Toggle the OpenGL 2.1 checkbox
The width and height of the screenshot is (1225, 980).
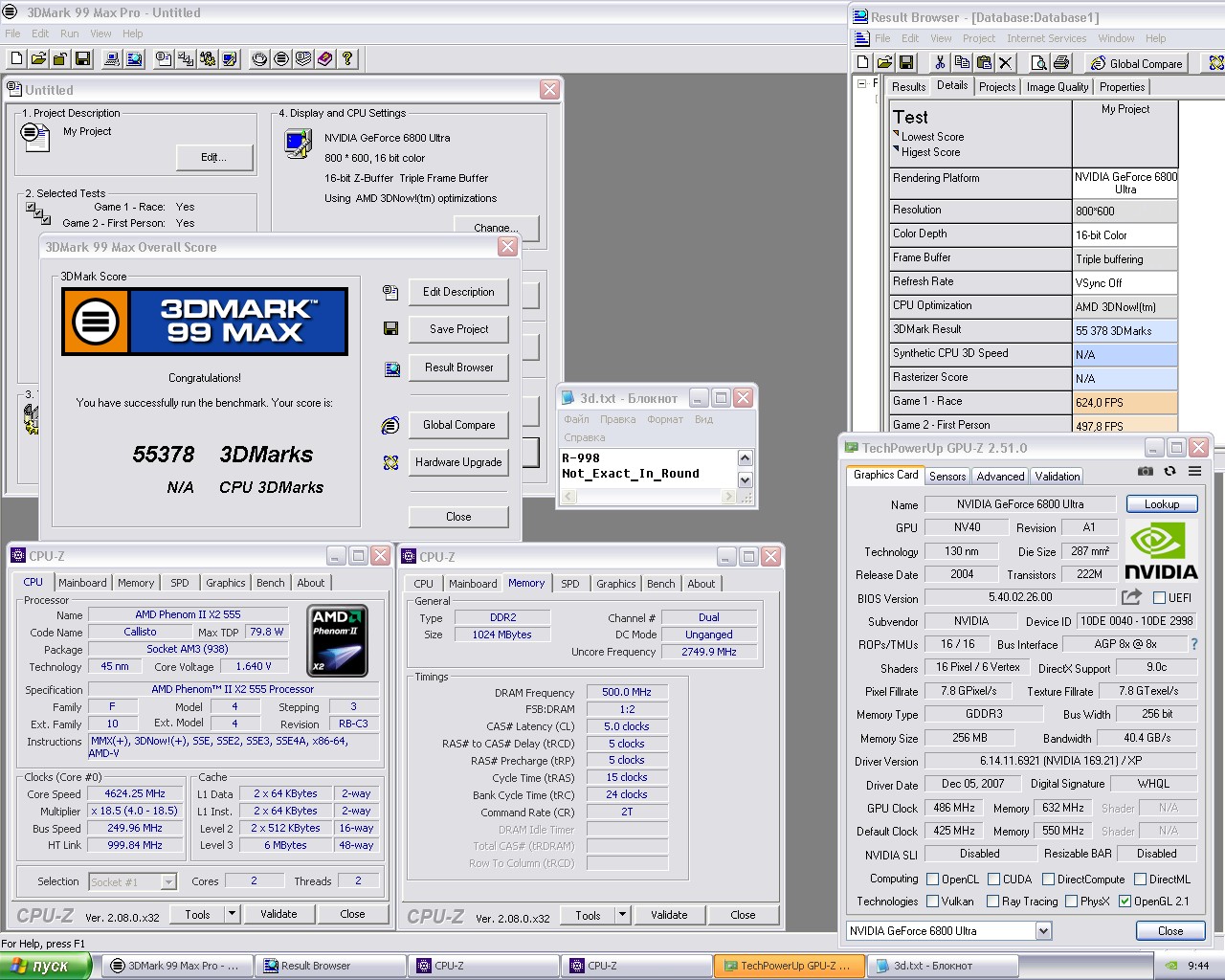coord(1125,902)
